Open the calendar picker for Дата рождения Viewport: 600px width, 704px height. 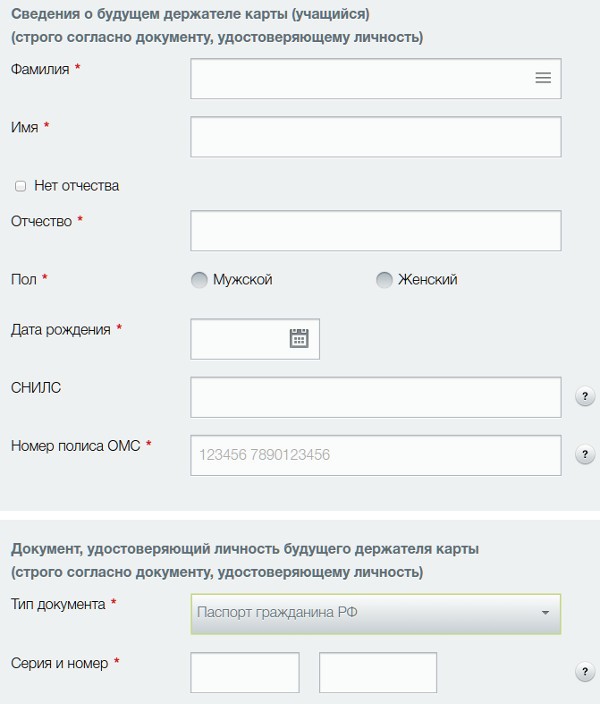(x=299, y=338)
